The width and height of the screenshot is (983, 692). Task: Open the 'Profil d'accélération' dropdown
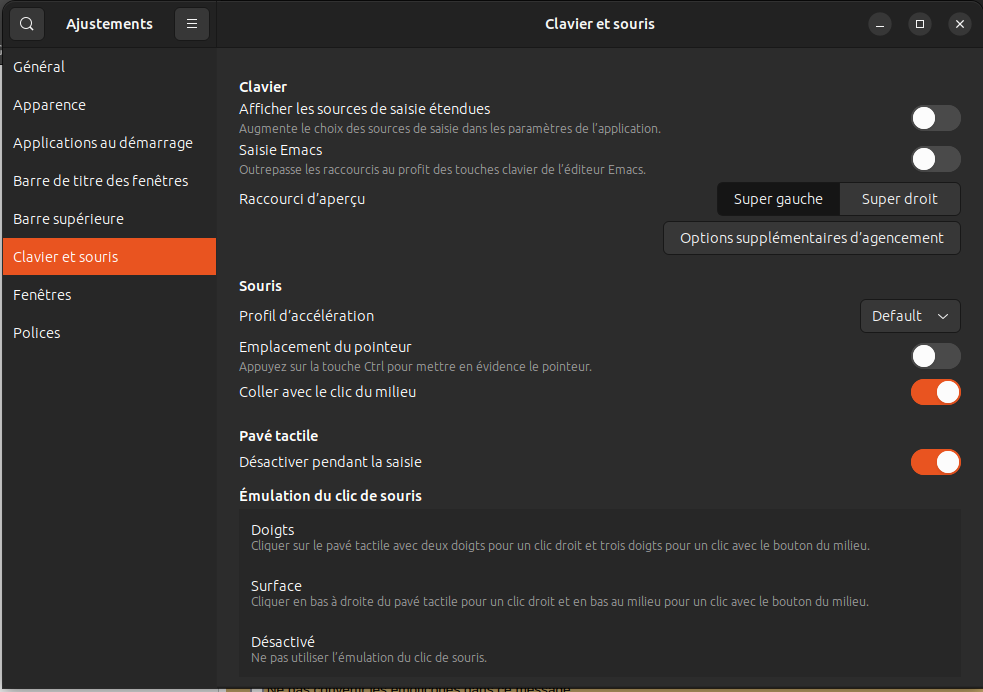point(909,315)
